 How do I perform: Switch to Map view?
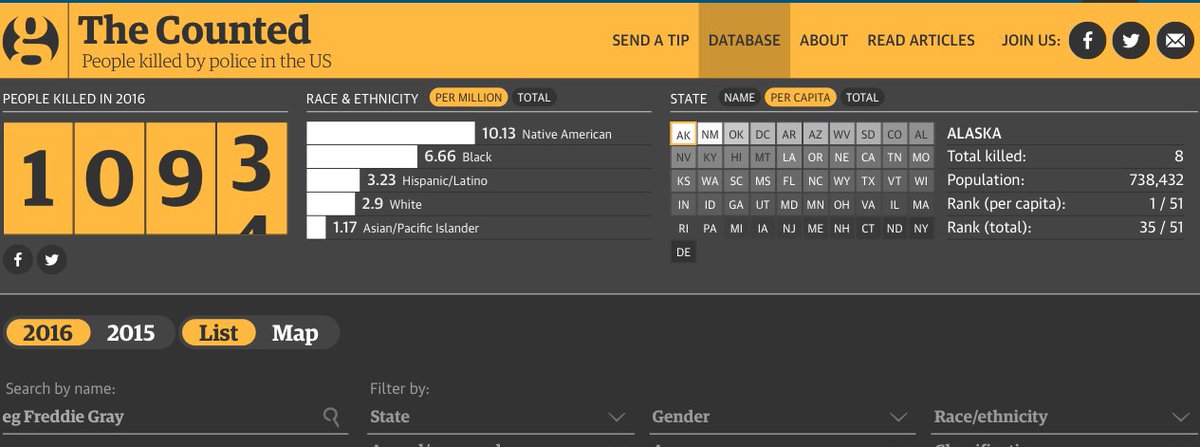click(x=295, y=333)
